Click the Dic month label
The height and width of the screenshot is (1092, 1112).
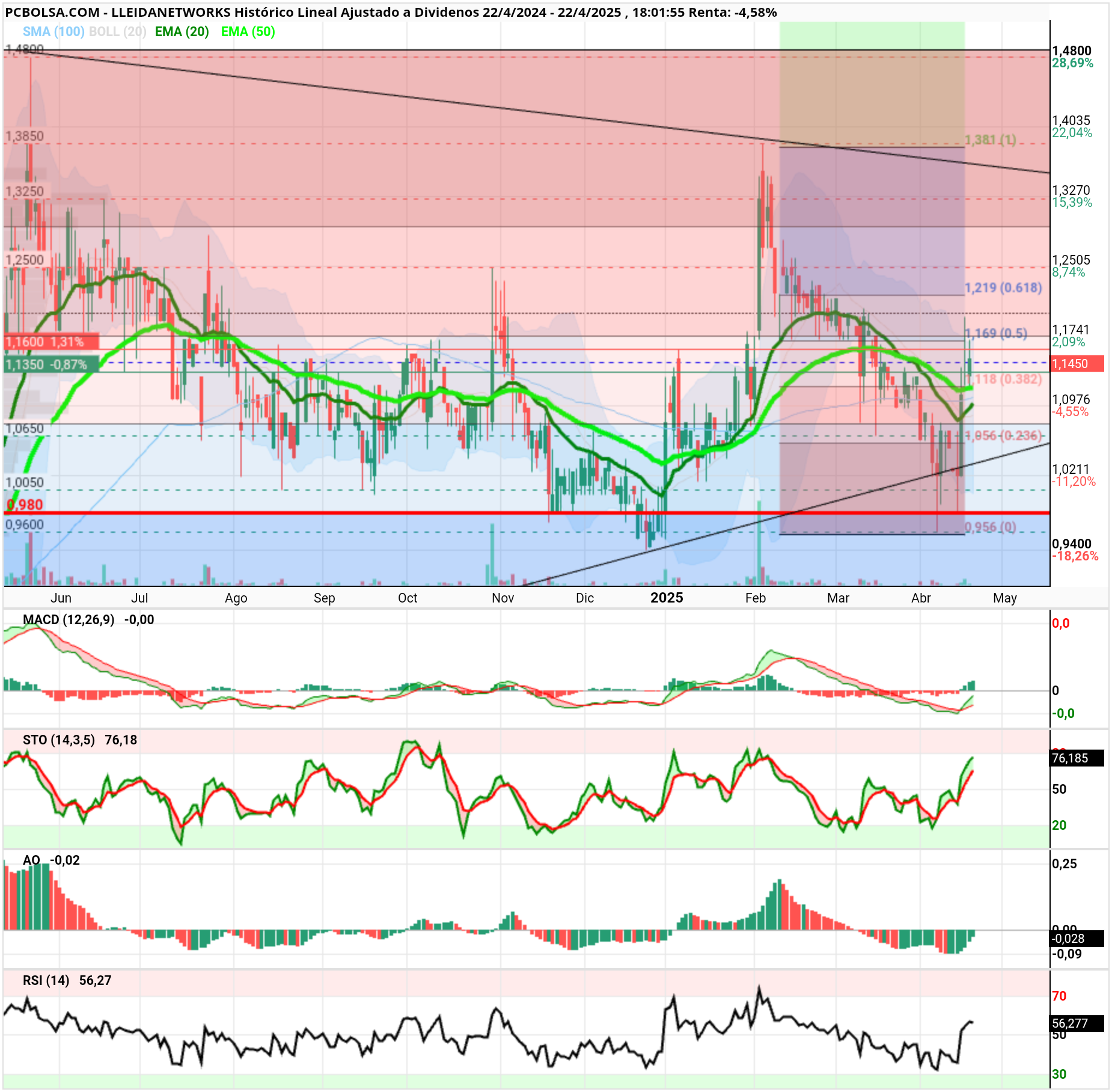click(585, 598)
